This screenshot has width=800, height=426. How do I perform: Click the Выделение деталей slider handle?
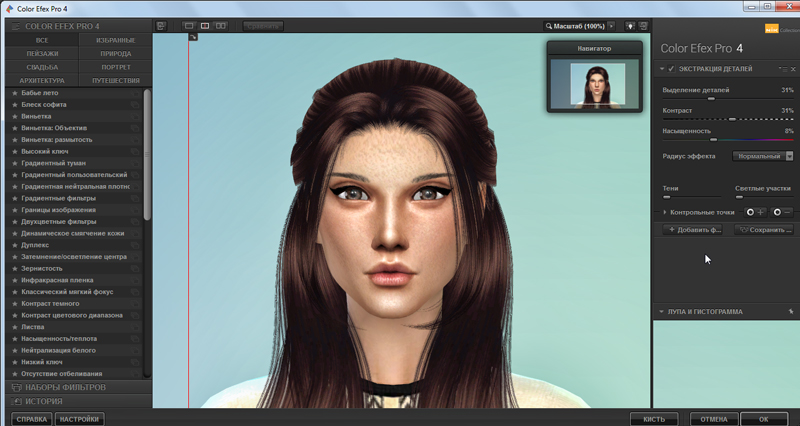pos(711,98)
